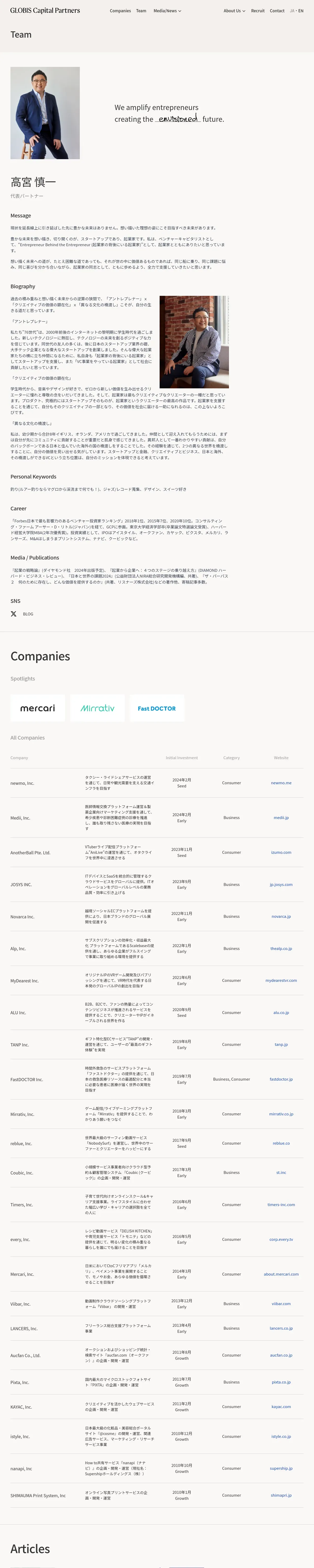This screenshot has width=314, height=1568.
Task: Select the AnotherBall Pte. Ltd. company name
Action: [x=31, y=853]
